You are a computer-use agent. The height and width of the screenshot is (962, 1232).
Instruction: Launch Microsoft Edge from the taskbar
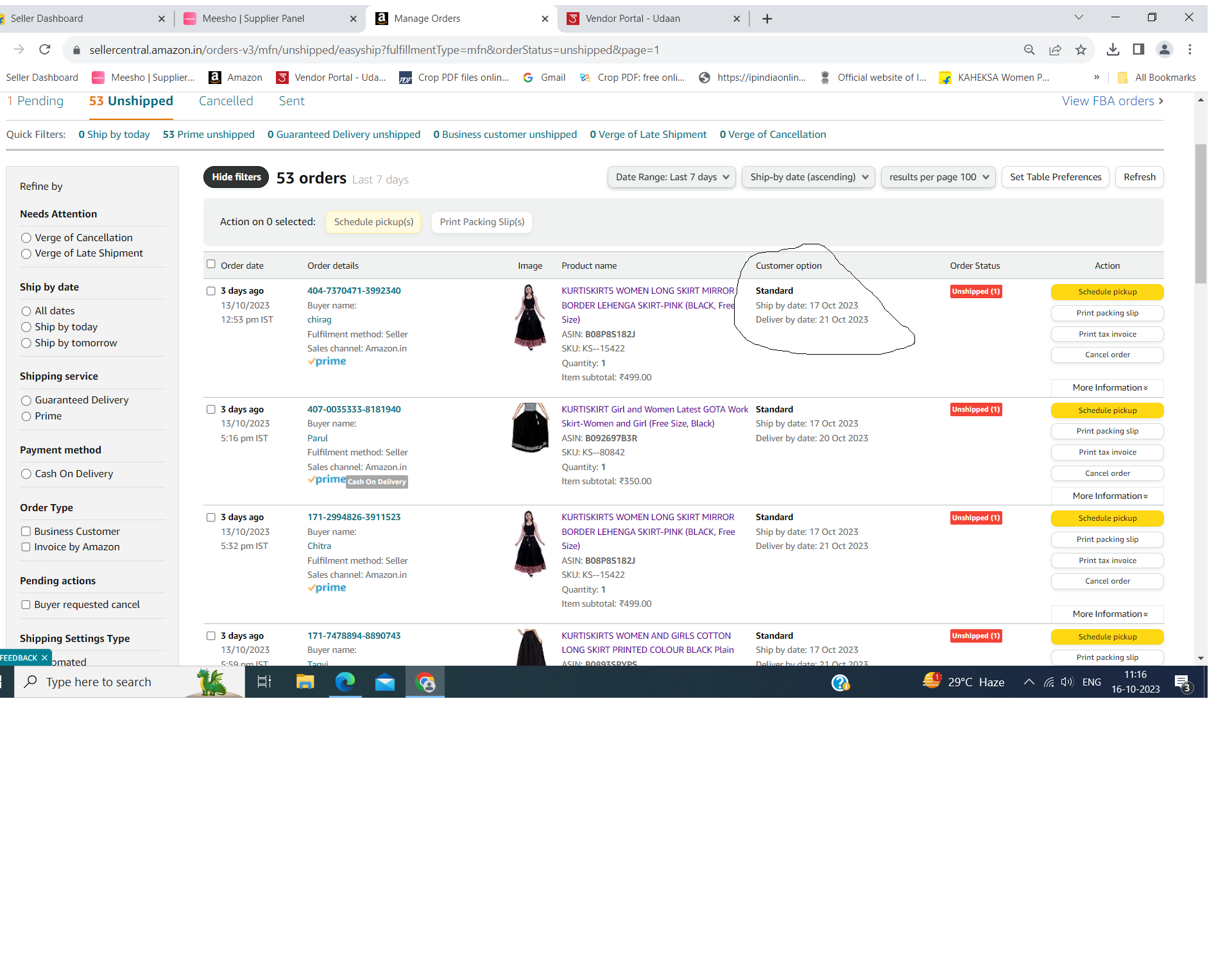click(x=345, y=682)
